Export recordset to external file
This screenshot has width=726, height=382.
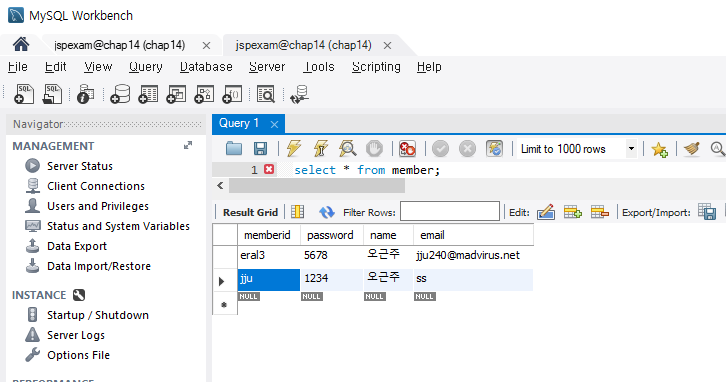pos(707,212)
